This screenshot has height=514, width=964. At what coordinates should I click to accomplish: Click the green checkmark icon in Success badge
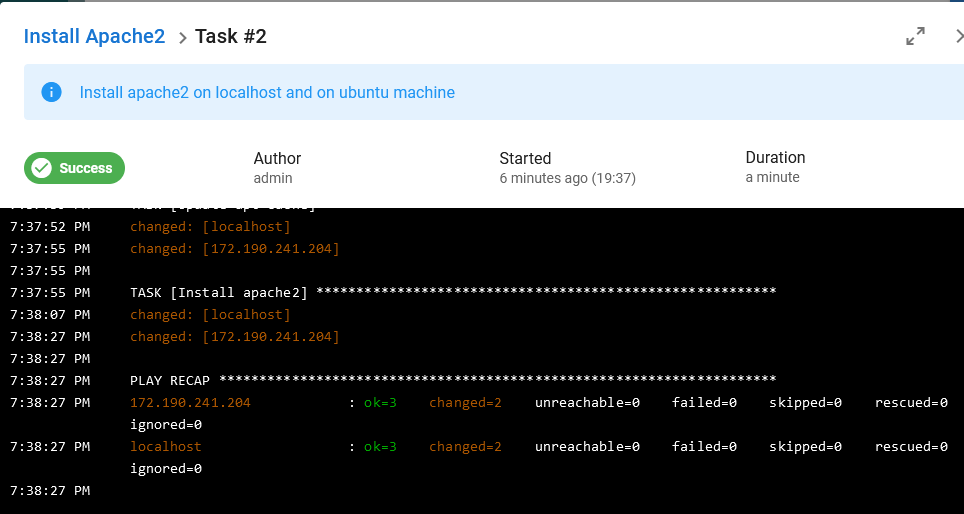[x=41, y=168]
